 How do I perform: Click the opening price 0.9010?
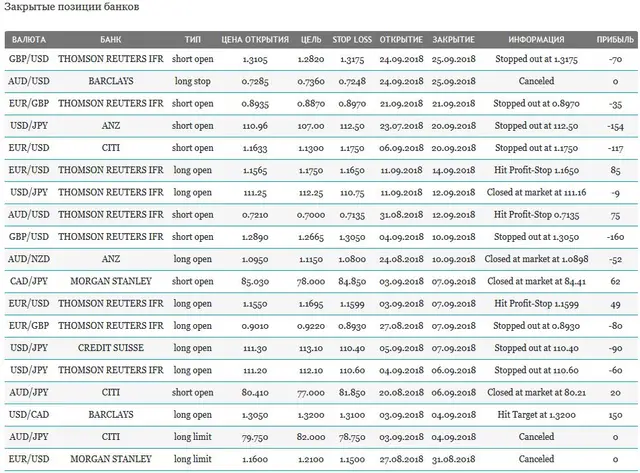click(x=255, y=326)
